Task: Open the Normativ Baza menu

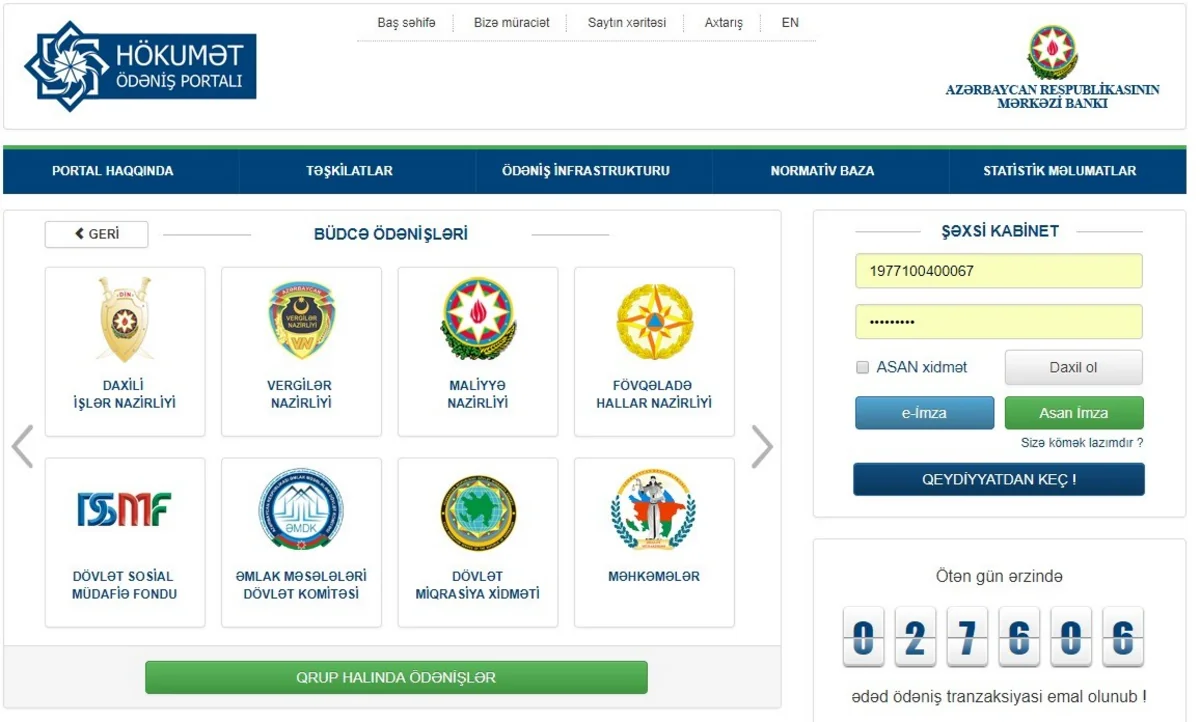Action: 822,171
